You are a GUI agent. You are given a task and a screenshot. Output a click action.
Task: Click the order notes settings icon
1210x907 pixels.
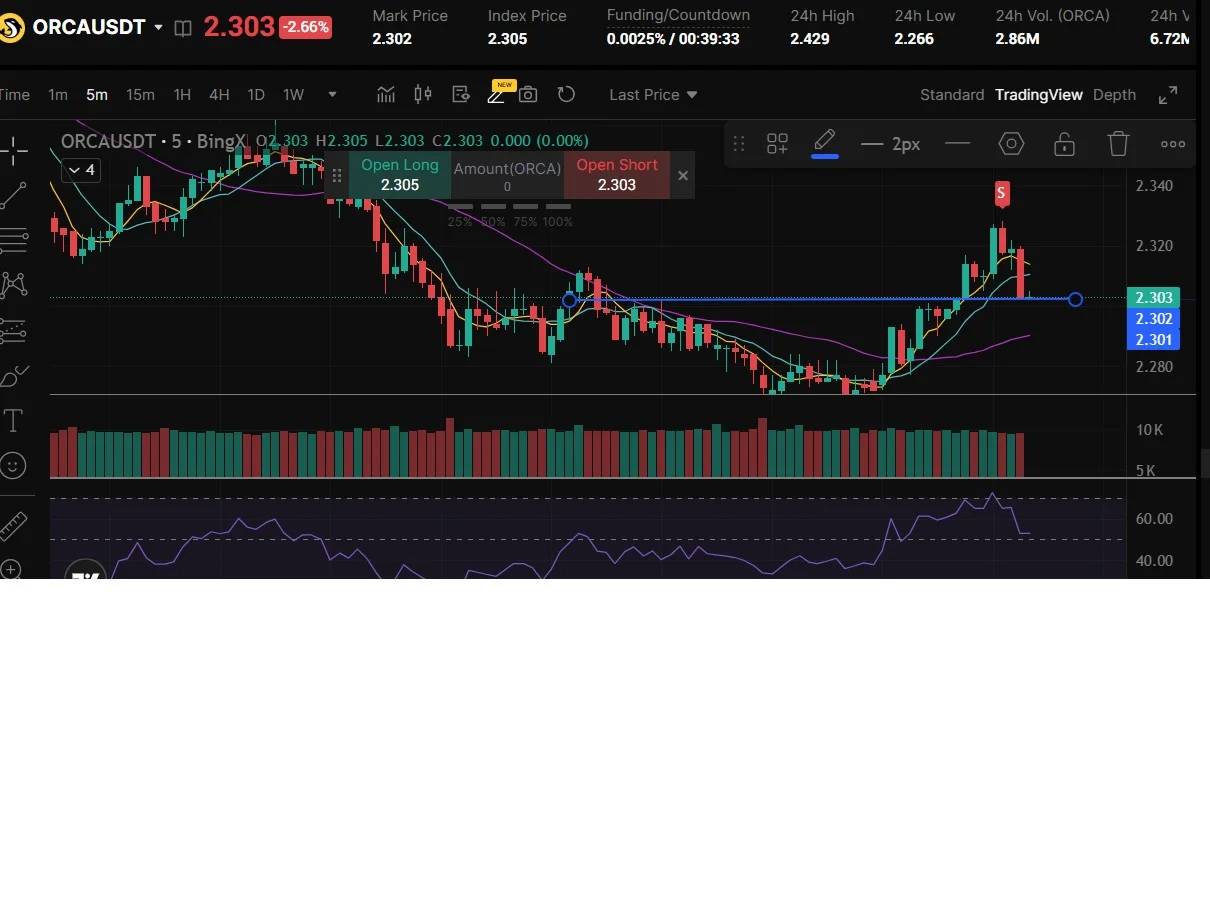coord(461,95)
